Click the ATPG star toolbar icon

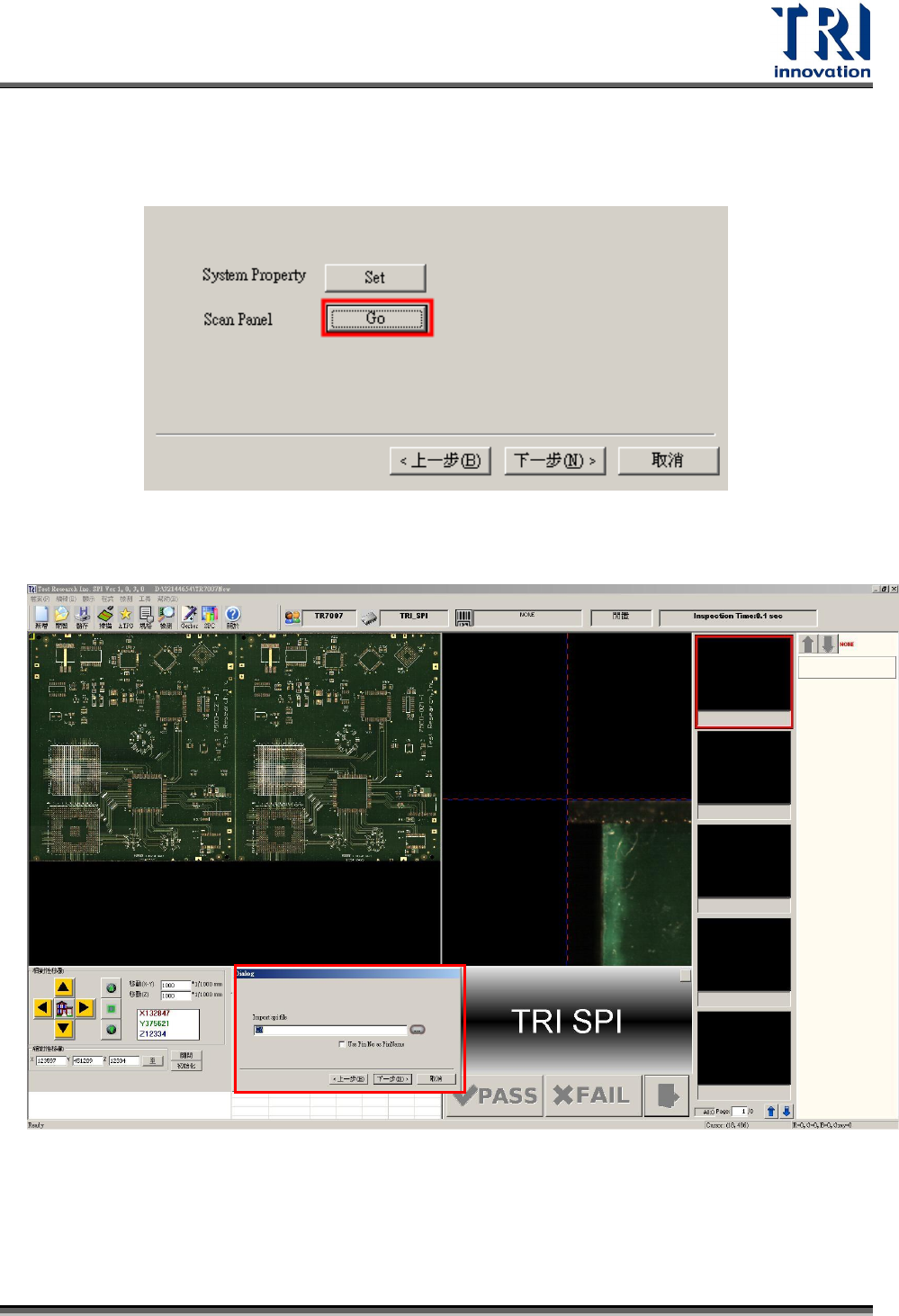coord(125,617)
